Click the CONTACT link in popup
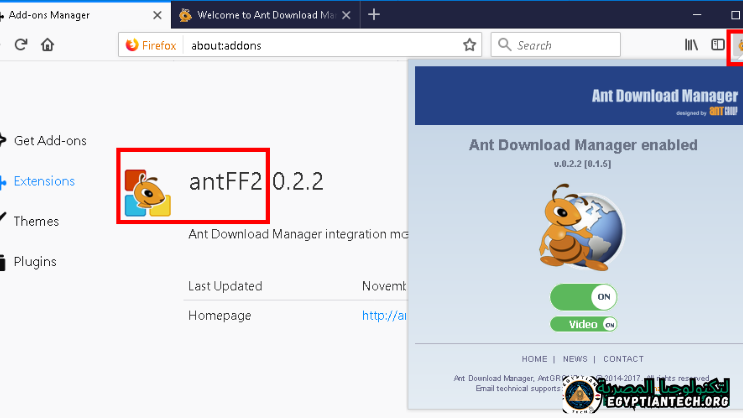 click(623, 359)
